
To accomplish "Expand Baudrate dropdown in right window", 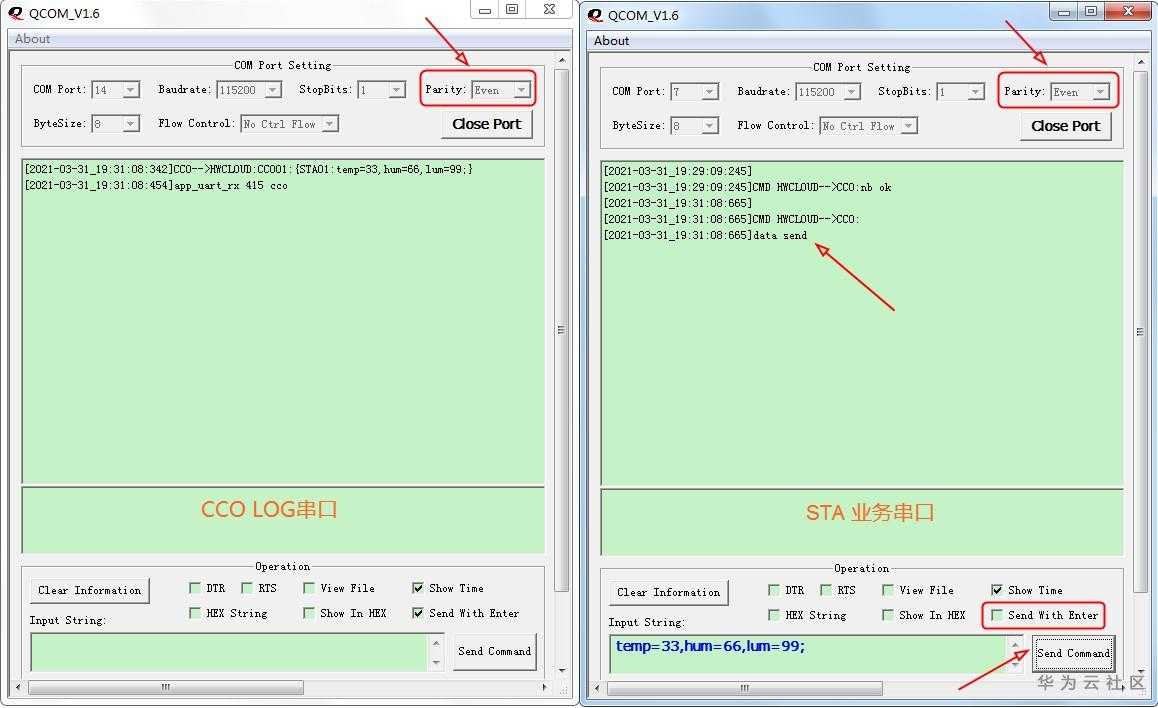I will (x=852, y=92).
